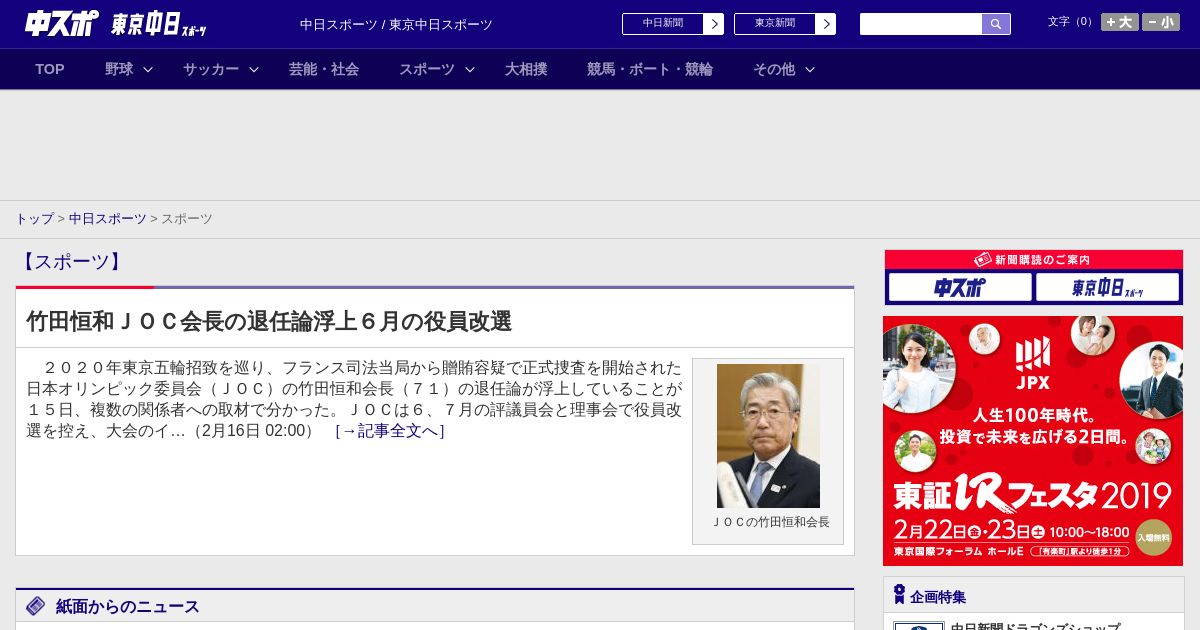Viewport: 1200px width, 630px height.
Task: Open the その他 navigation menu
Action: pyautogui.click(x=774, y=69)
